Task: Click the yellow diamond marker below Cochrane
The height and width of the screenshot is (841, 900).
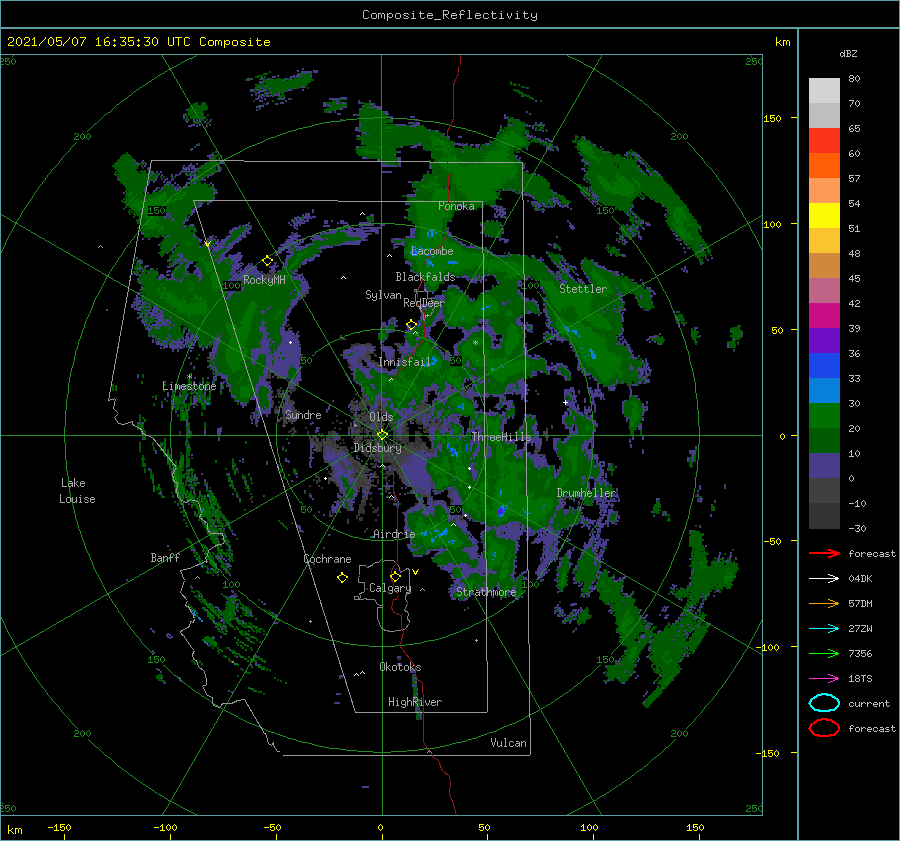Action: pyautogui.click(x=342, y=578)
